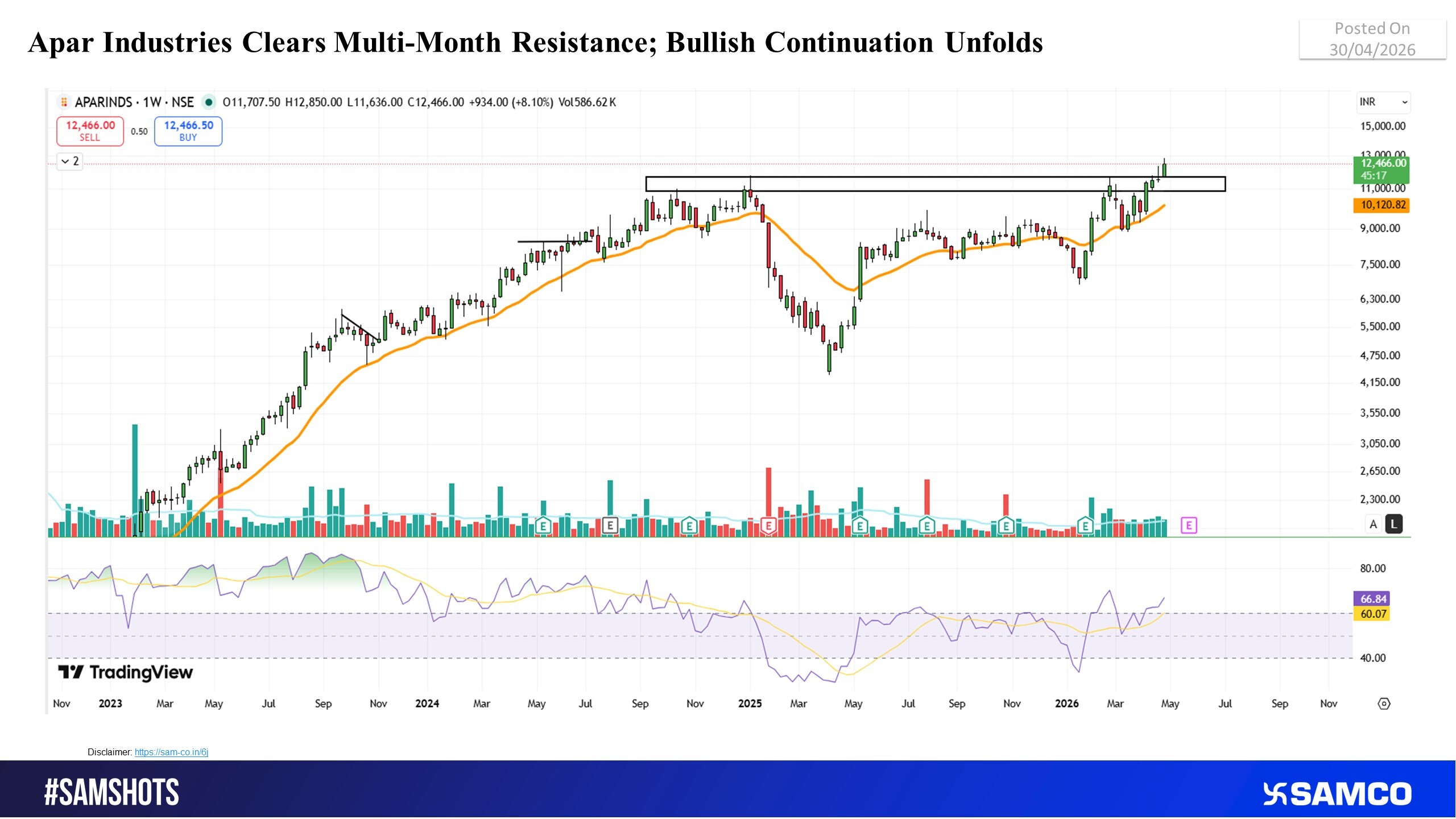Image resolution: width=1456 pixels, height=819 pixels.
Task: Click the TradingView logo
Action: pyautogui.click(x=125, y=673)
